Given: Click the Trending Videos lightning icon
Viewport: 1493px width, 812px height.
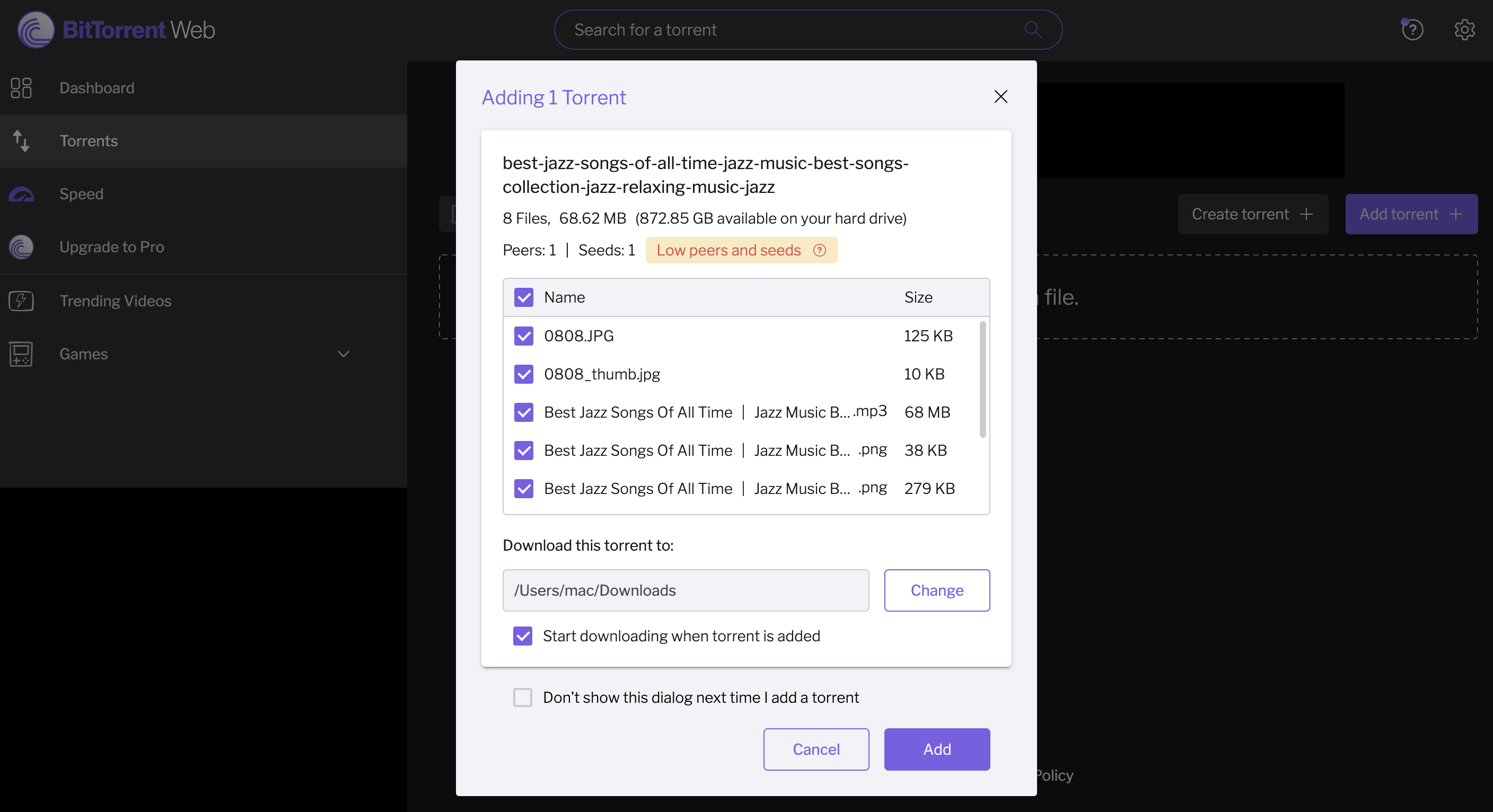Looking at the screenshot, I should tap(21, 301).
